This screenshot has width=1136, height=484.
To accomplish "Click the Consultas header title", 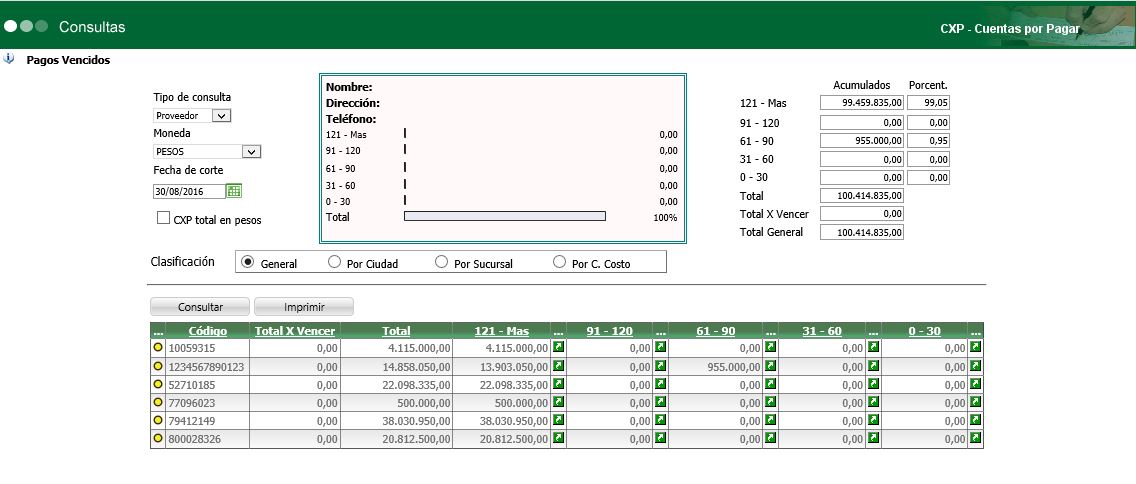I will click(92, 28).
